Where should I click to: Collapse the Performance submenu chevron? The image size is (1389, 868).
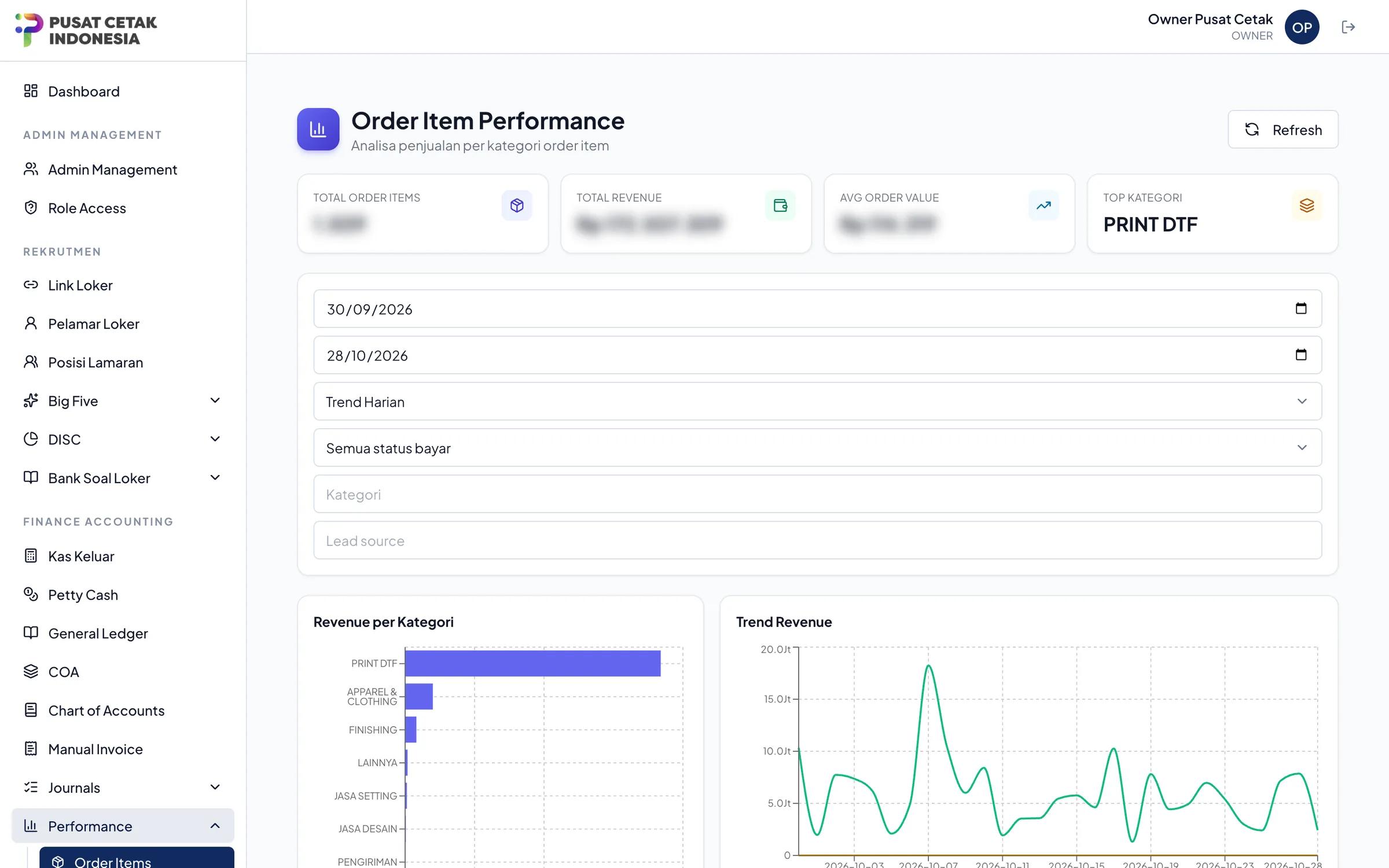click(x=215, y=826)
